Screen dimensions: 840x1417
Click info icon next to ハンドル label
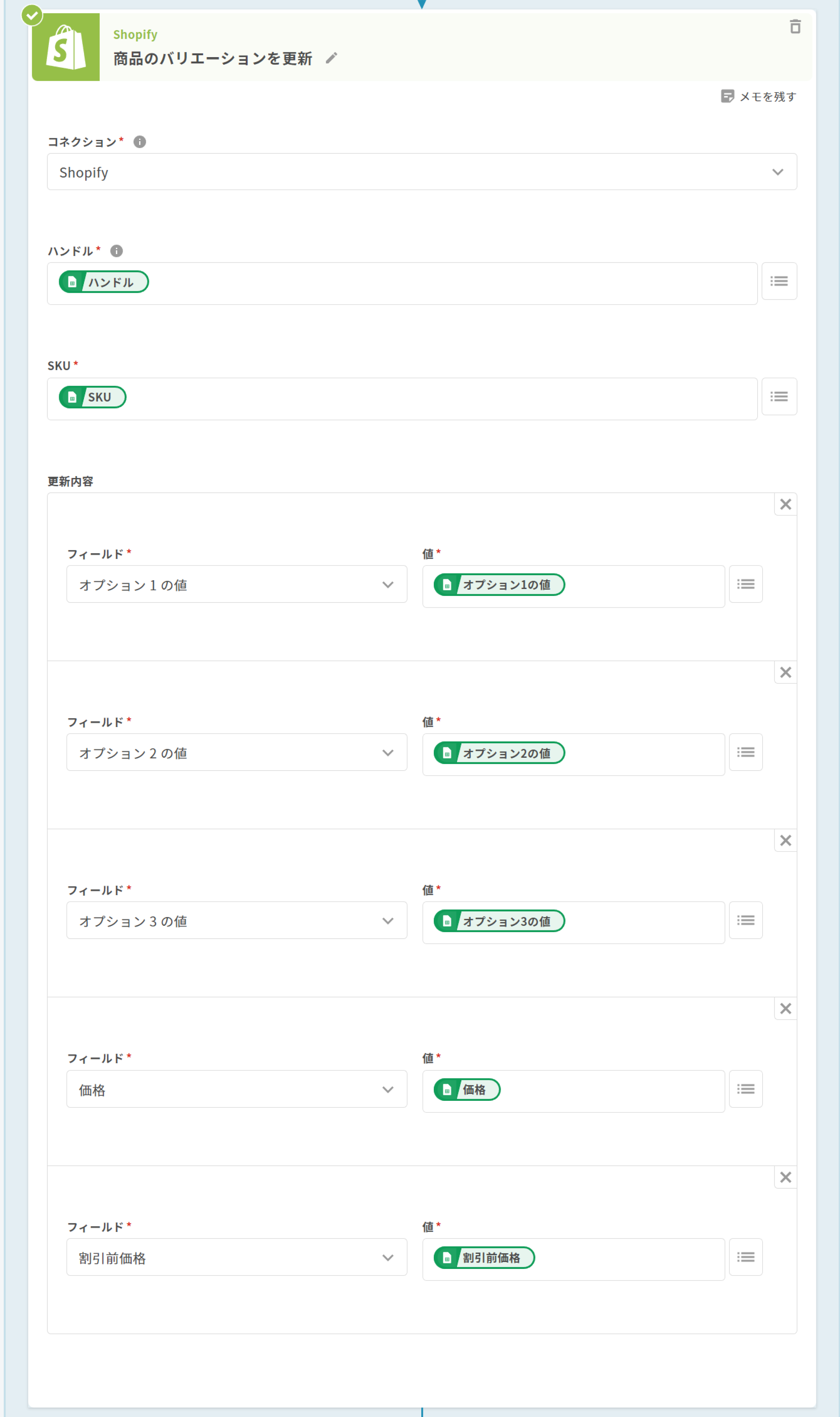coord(116,251)
